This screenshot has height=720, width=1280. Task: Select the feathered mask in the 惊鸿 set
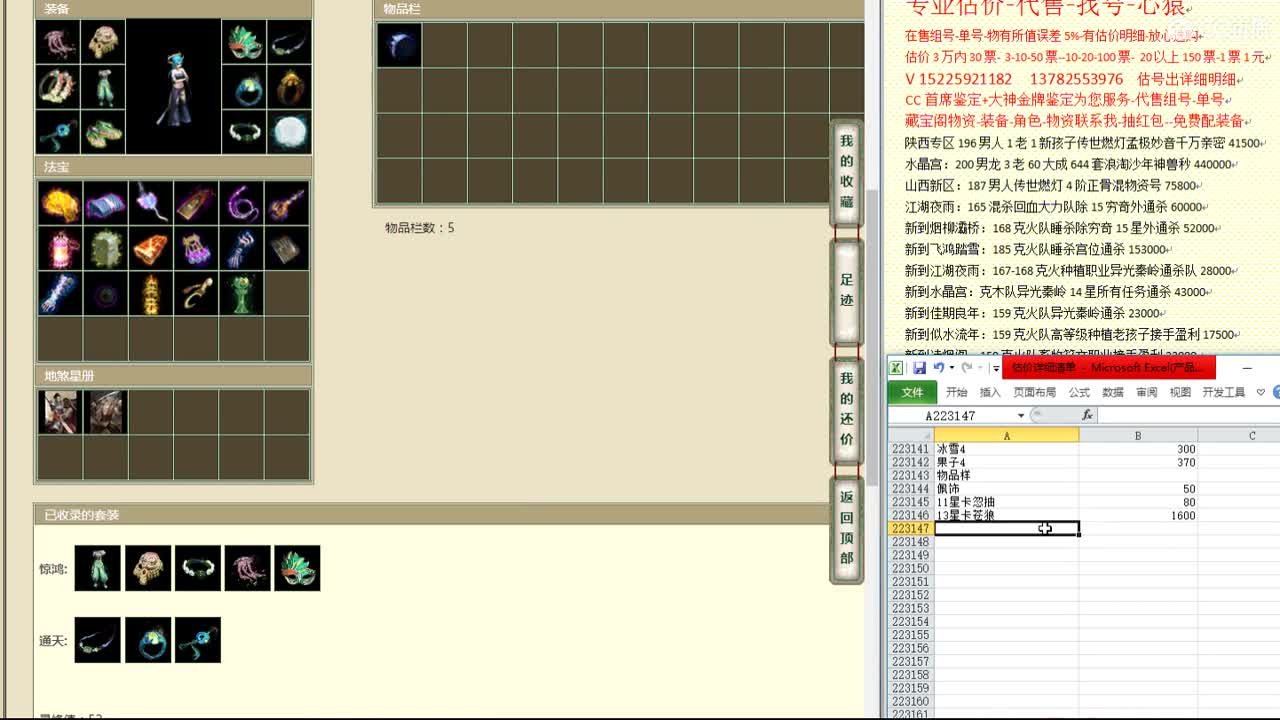point(298,568)
